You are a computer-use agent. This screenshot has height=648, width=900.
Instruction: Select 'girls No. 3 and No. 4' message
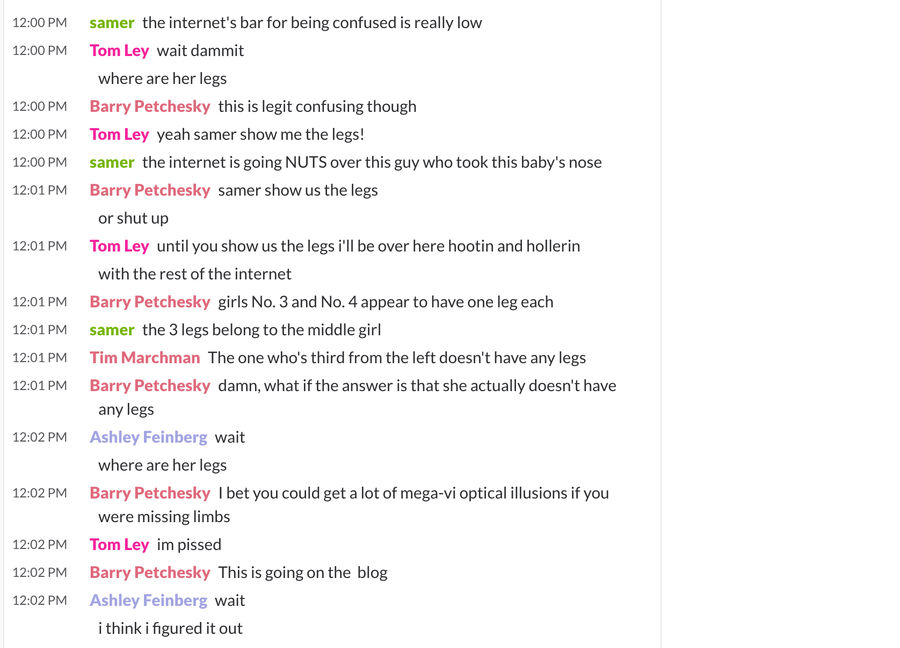tap(386, 302)
